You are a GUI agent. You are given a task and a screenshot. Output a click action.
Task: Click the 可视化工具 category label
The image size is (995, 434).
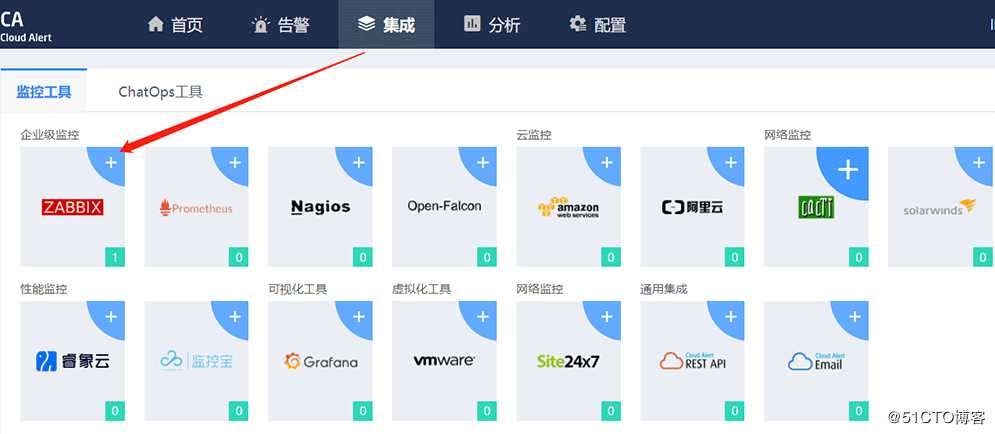pos(298,289)
